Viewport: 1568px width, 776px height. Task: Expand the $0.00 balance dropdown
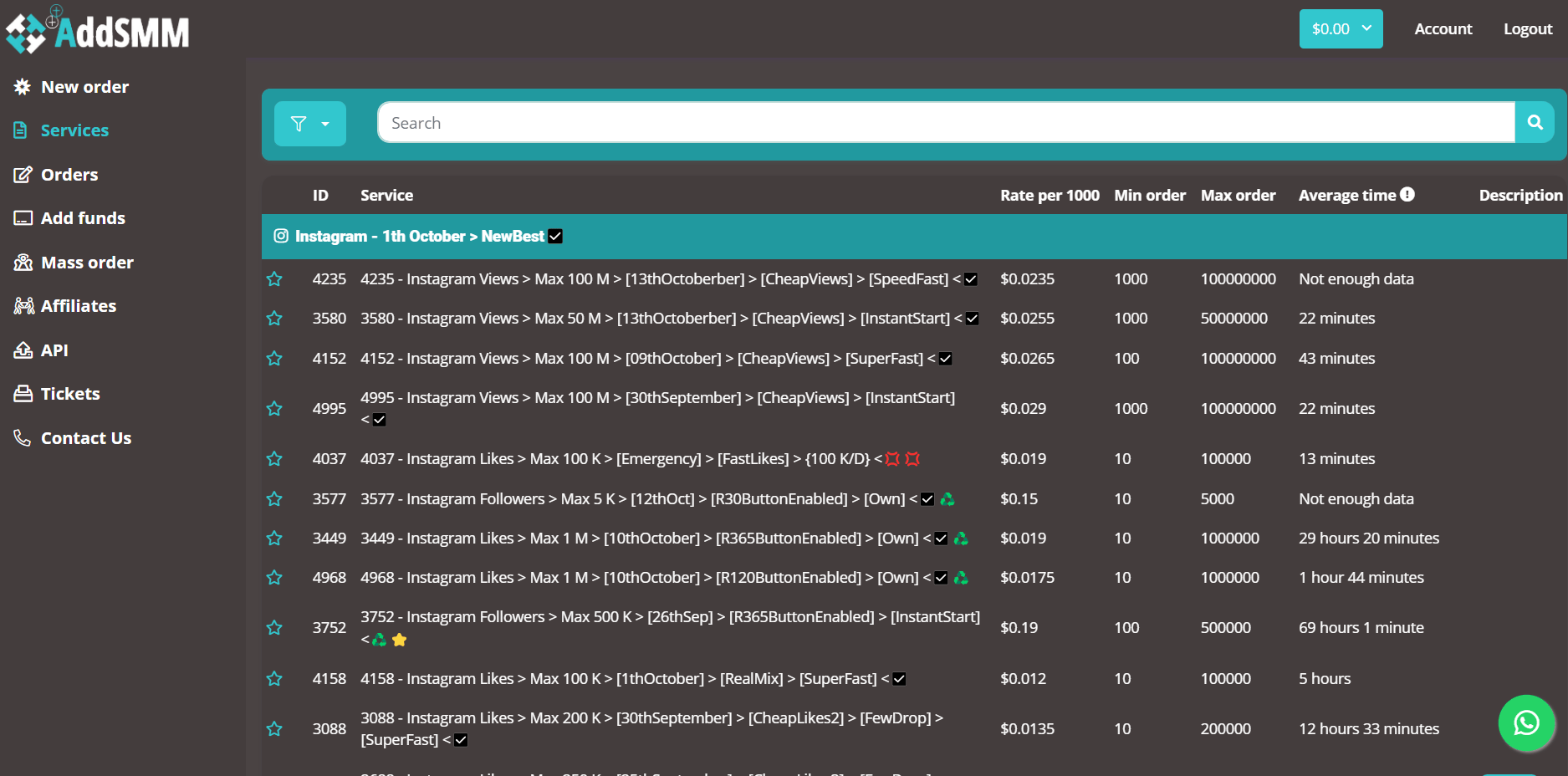pyautogui.click(x=1341, y=29)
